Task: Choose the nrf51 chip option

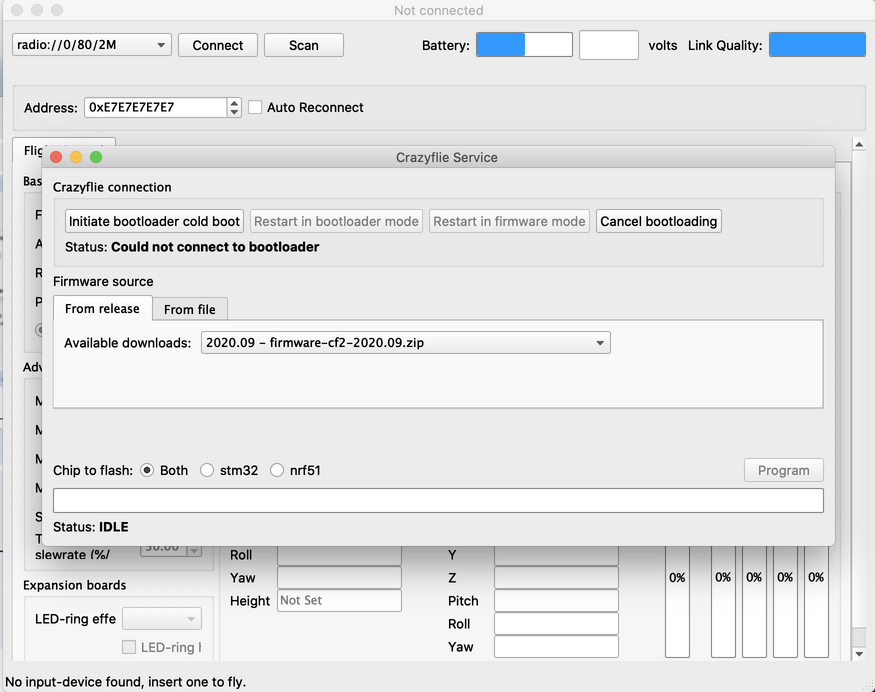Action: click(x=277, y=470)
